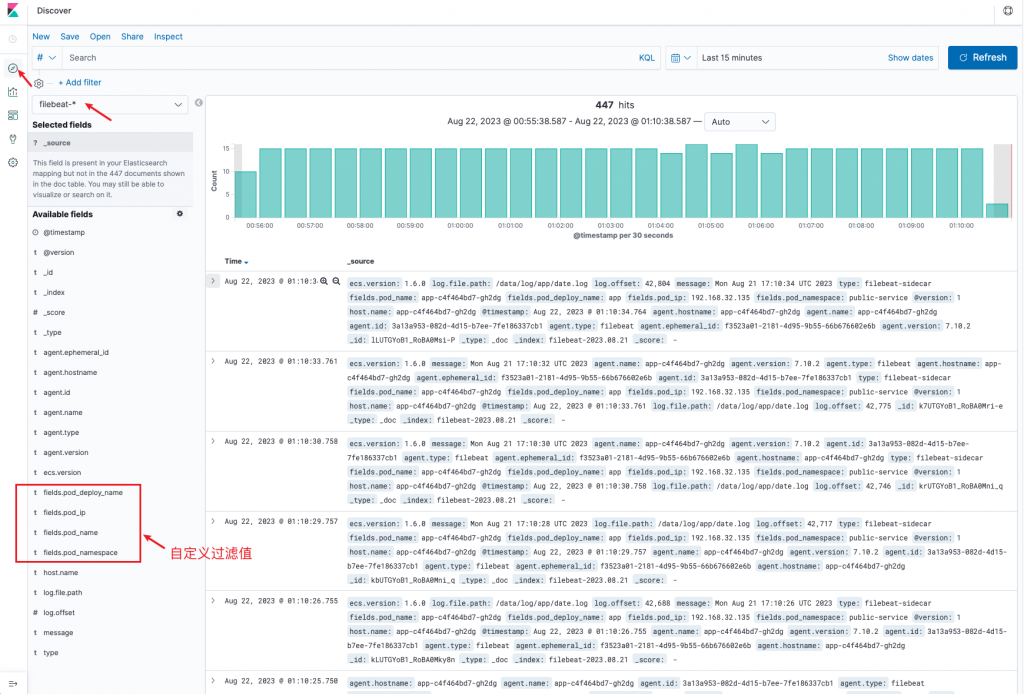Screen dimensions: 1024x694
Task: Click Last 15 minutes time range
Action: (x=732, y=57)
